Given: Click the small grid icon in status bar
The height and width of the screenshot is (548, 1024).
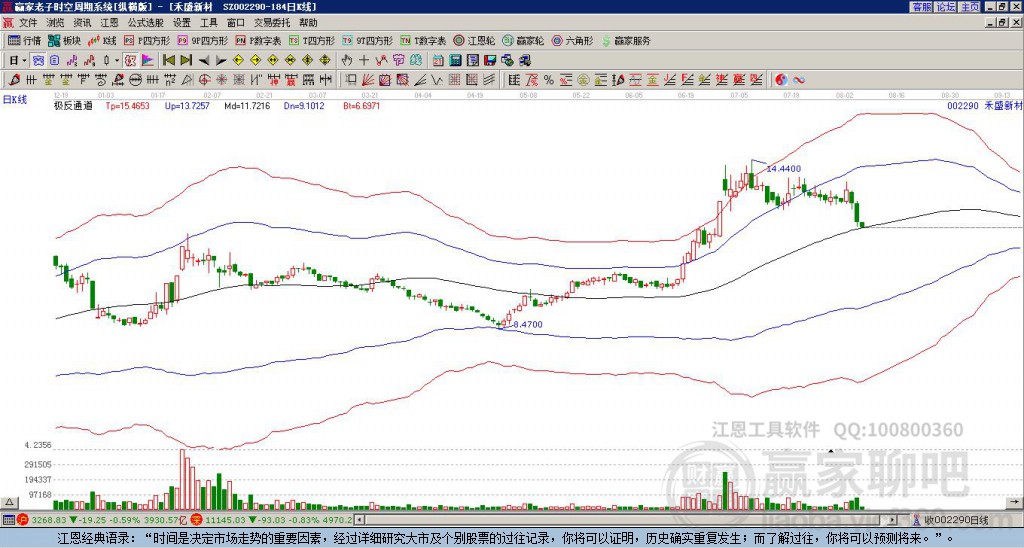Looking at the screenshot, I should click(8, 520).
